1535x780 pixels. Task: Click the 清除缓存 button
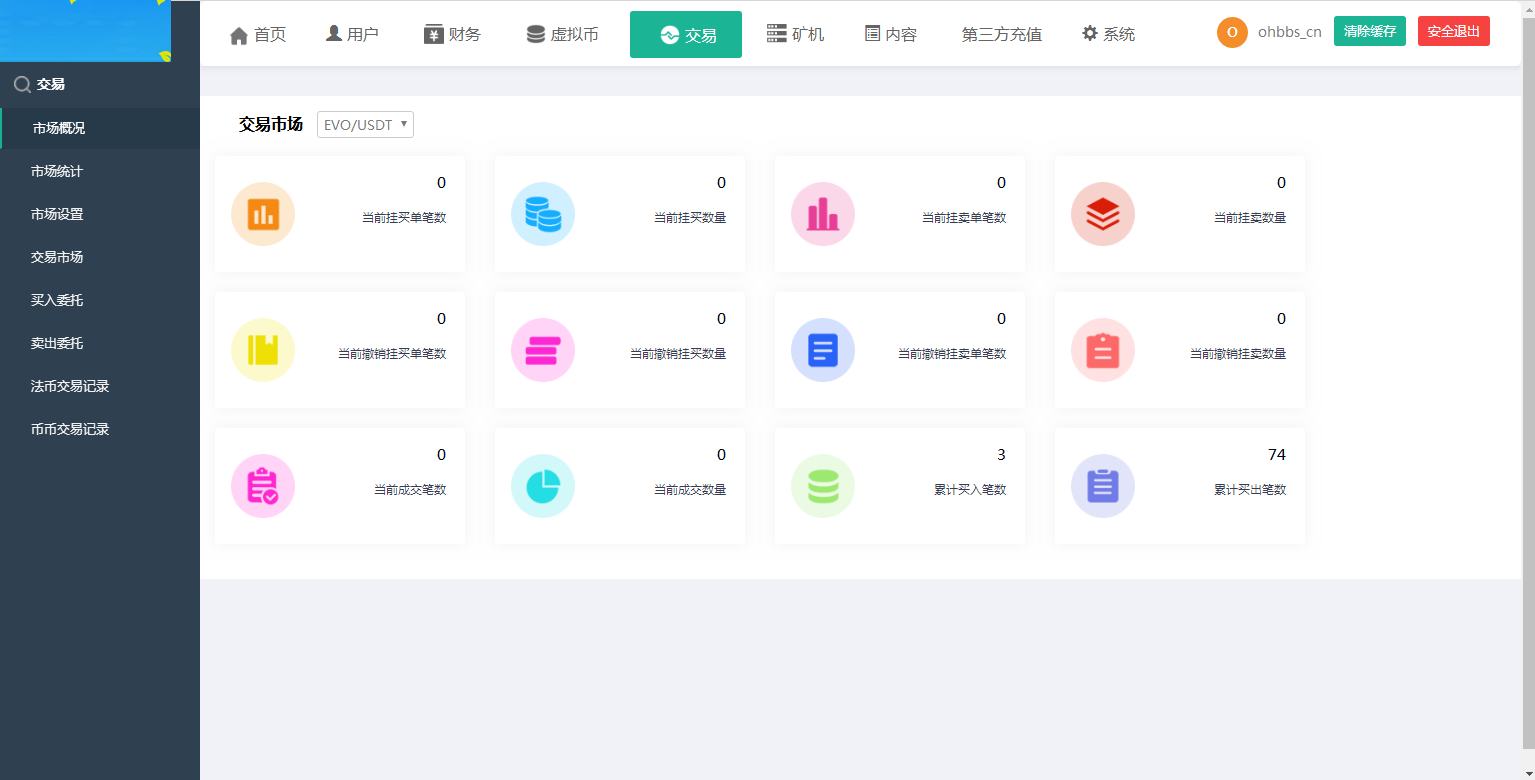[1369, 31]
